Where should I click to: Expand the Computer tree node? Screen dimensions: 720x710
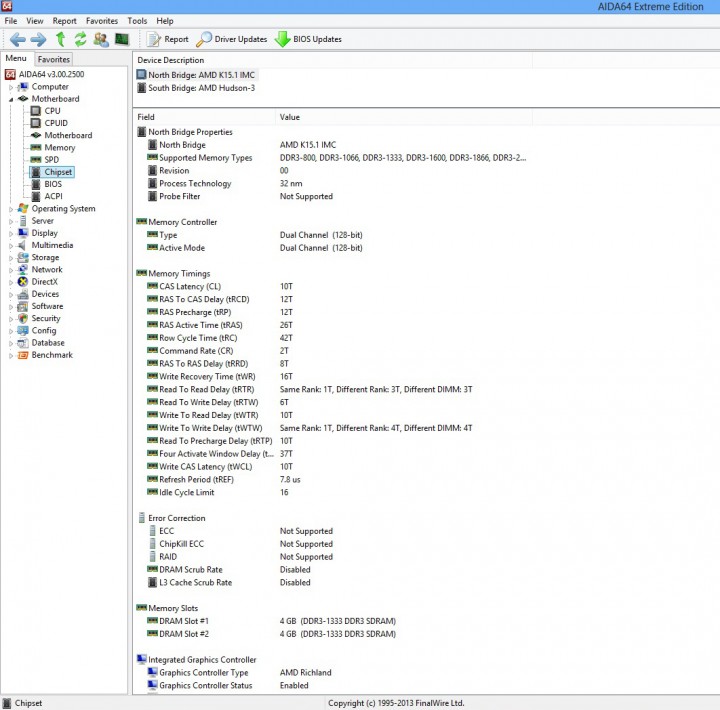11,87
